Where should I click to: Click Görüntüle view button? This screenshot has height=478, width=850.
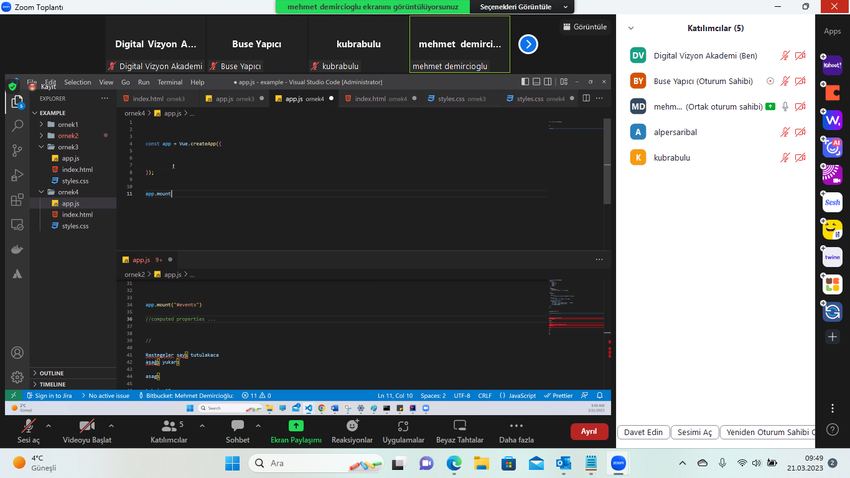(x=584, y=27)
